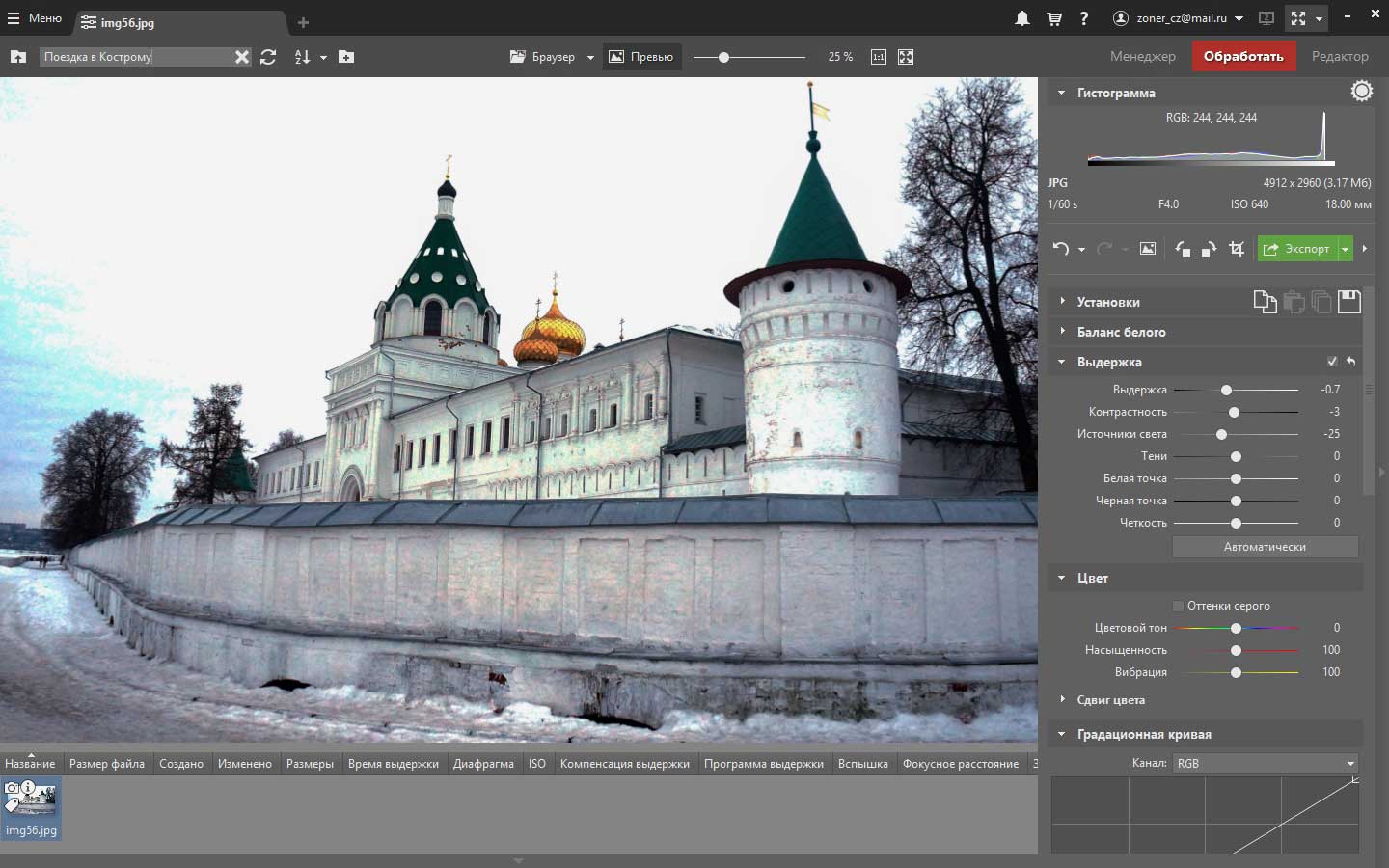Viewport: 1389px width, 868px height.
Task: Open the Экспорт dropdown arrow
Action: pos(1345,249)
